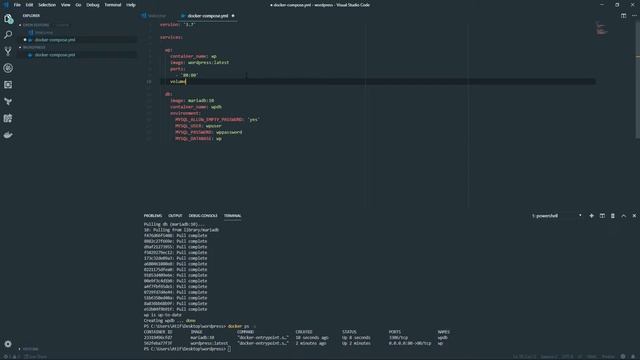Open the File menu
Viewport: 640px width, 360px height.
coord(17,5)
